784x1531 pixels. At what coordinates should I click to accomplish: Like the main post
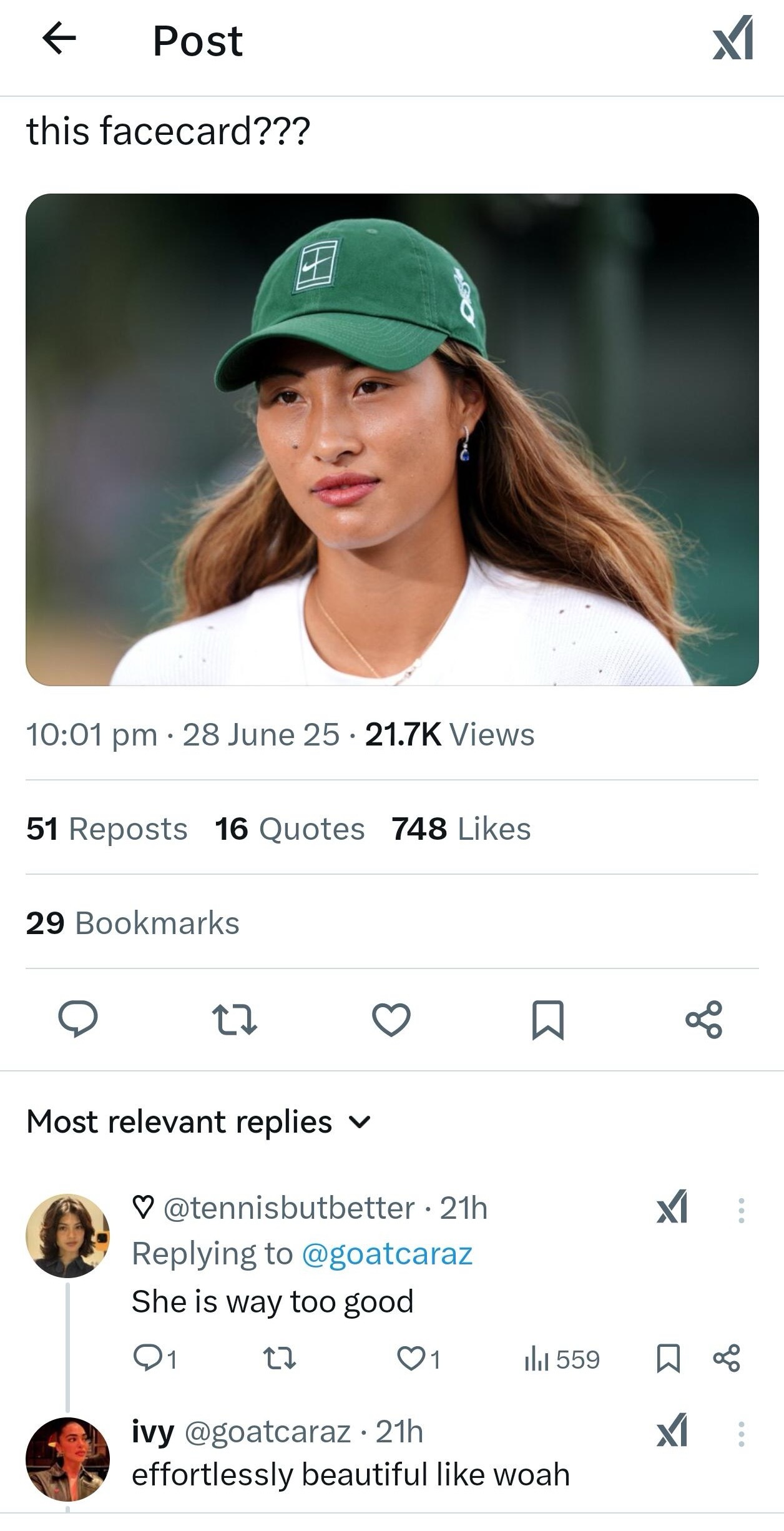click(x=391, y=1019)
